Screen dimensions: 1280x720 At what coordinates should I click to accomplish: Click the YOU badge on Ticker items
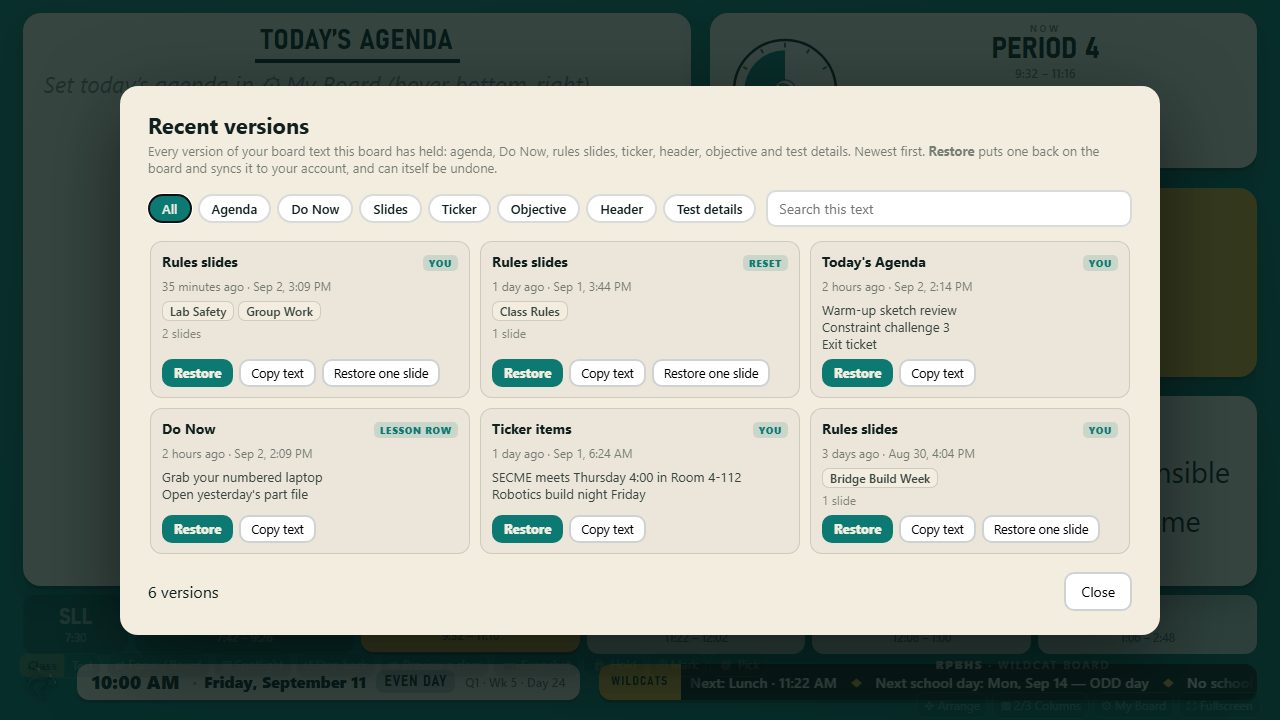(770, 430)
